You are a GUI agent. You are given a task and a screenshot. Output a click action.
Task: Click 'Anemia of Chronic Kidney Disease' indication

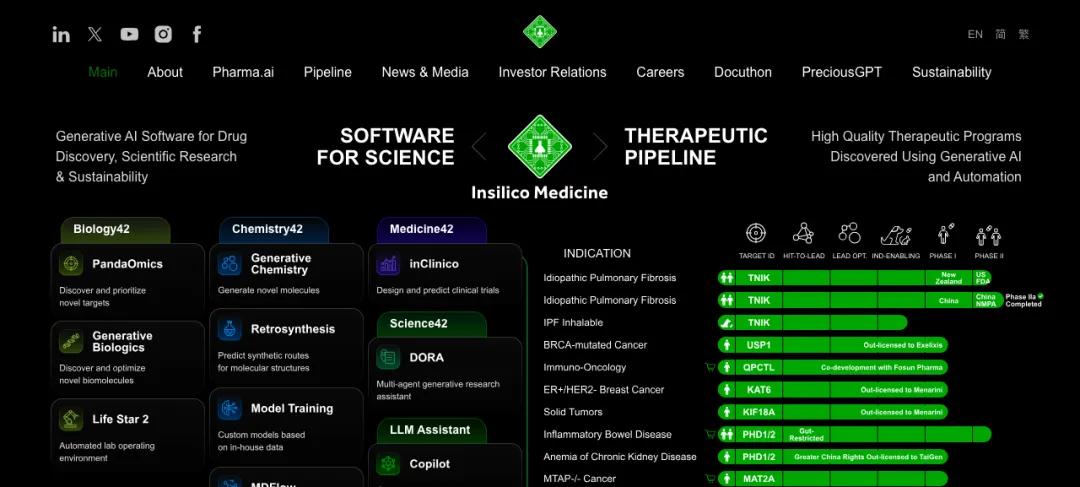[x=620, y=457]
